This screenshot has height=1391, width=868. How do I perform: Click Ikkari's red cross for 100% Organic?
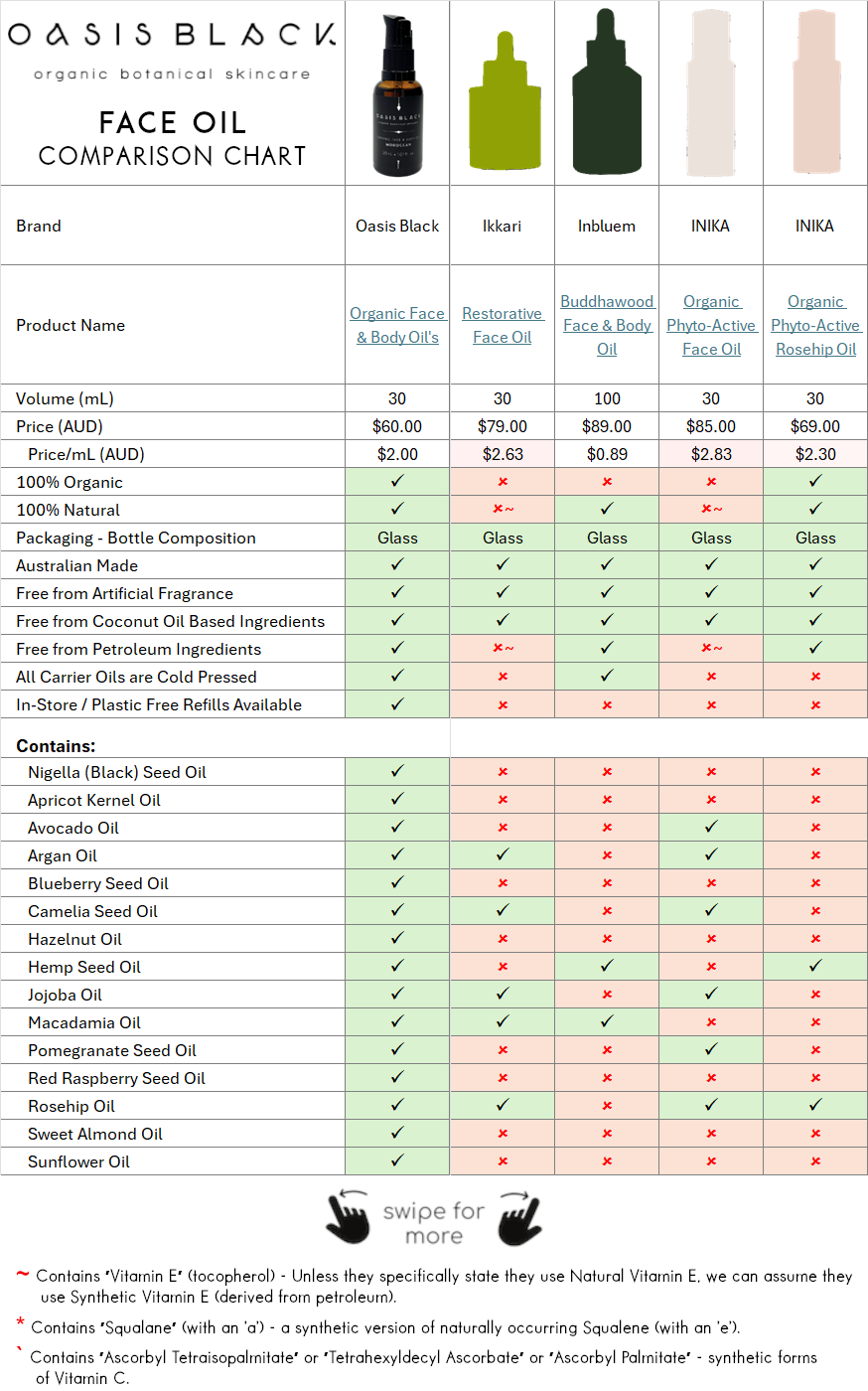click(x=503, y=482)
